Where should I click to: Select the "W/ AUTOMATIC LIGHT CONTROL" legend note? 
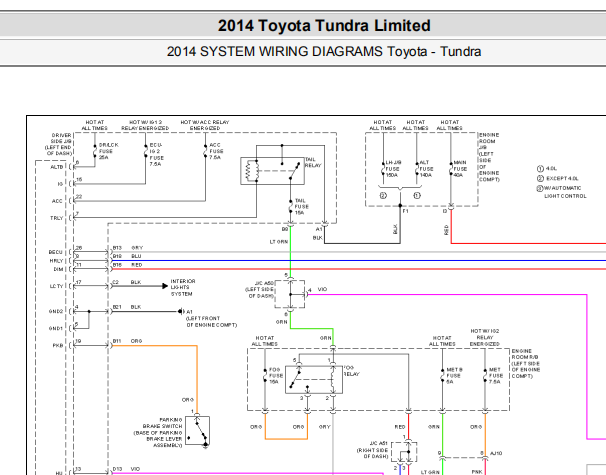565,192
